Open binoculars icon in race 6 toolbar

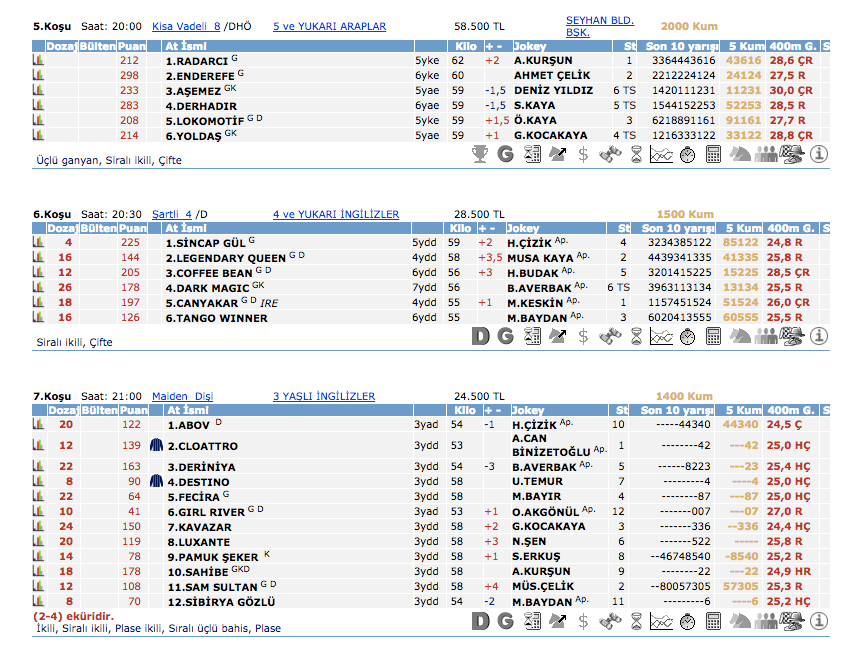point(609,337)
